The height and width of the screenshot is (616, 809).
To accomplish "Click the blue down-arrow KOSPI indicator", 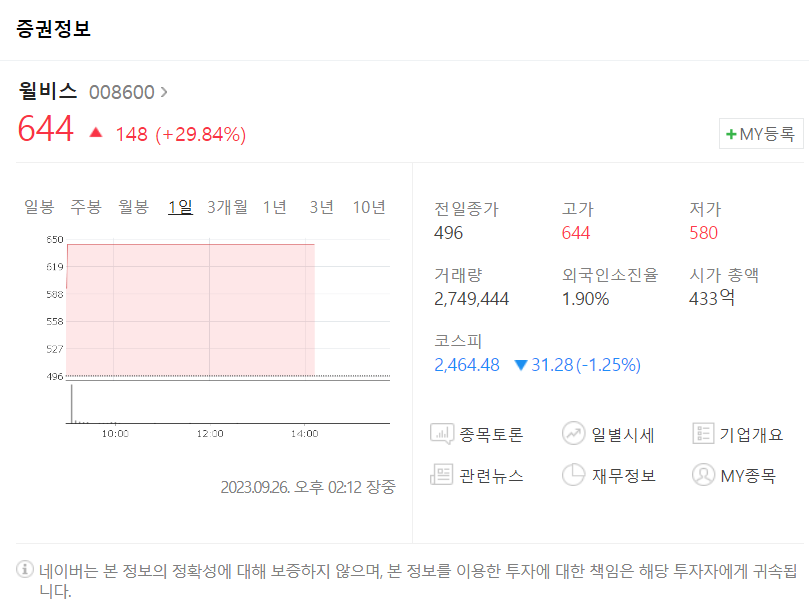I will 521,365.
